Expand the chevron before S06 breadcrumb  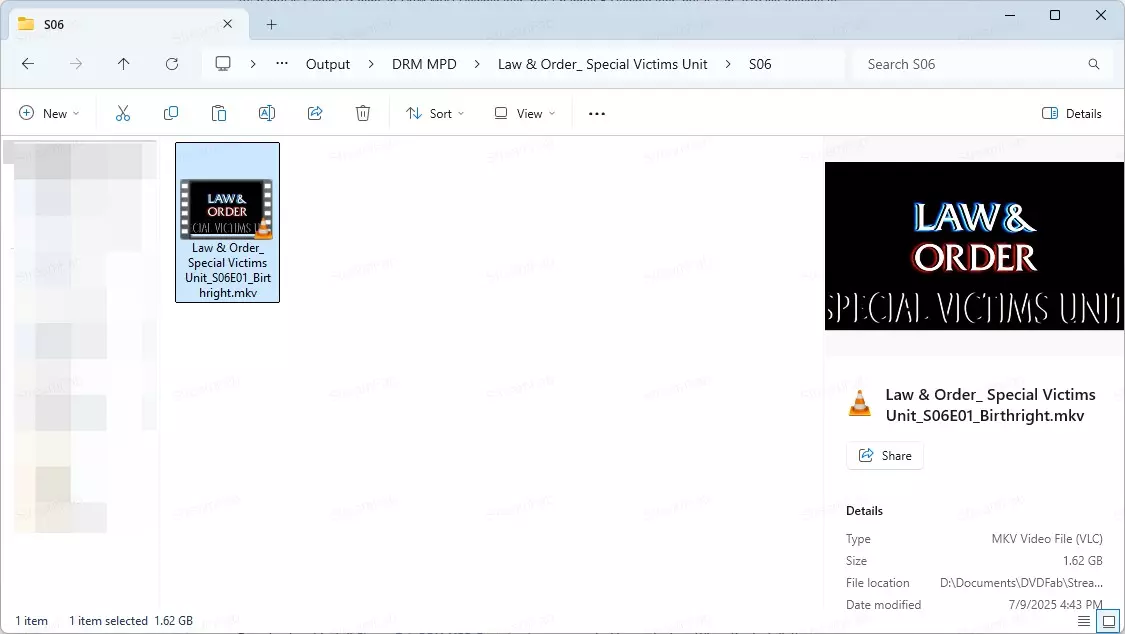pos(728,64)
